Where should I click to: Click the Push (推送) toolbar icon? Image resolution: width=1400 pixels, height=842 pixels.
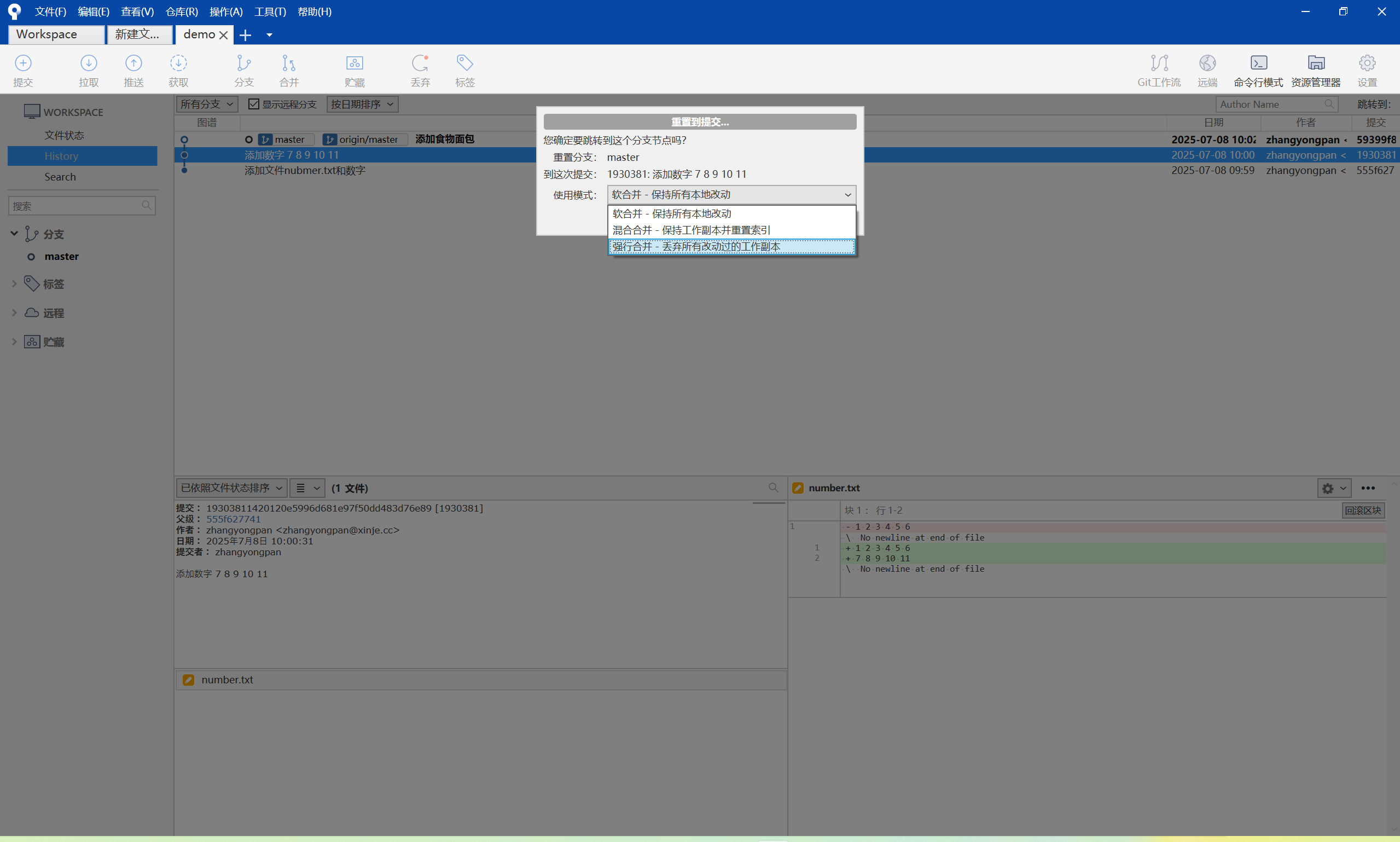pyautogui.click(x=133, y=62)
